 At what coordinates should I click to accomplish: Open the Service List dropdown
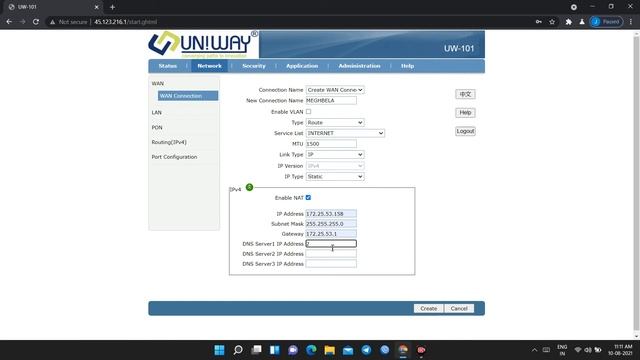345,133
